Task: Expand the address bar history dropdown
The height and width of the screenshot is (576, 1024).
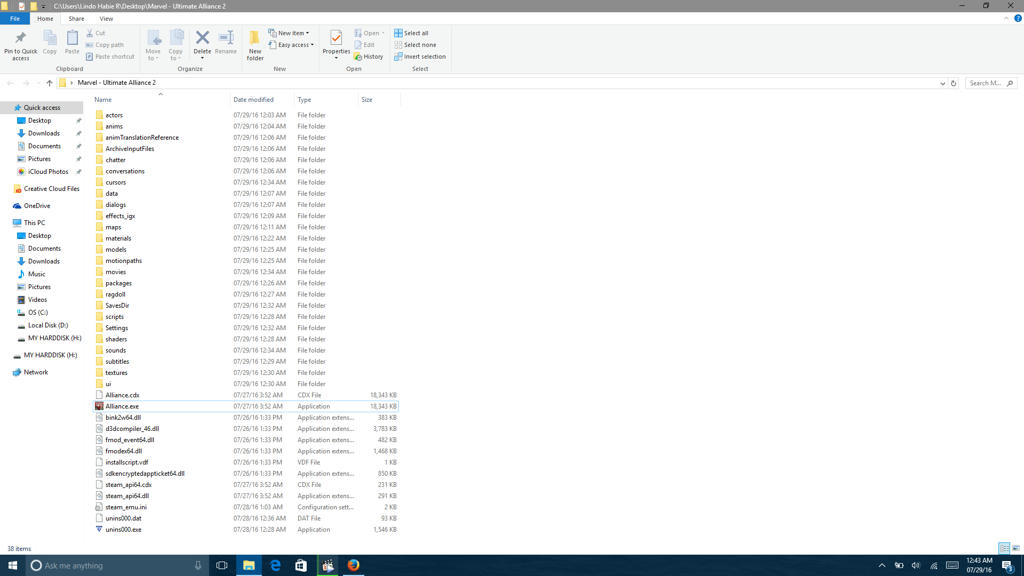Action: point(942,84)
